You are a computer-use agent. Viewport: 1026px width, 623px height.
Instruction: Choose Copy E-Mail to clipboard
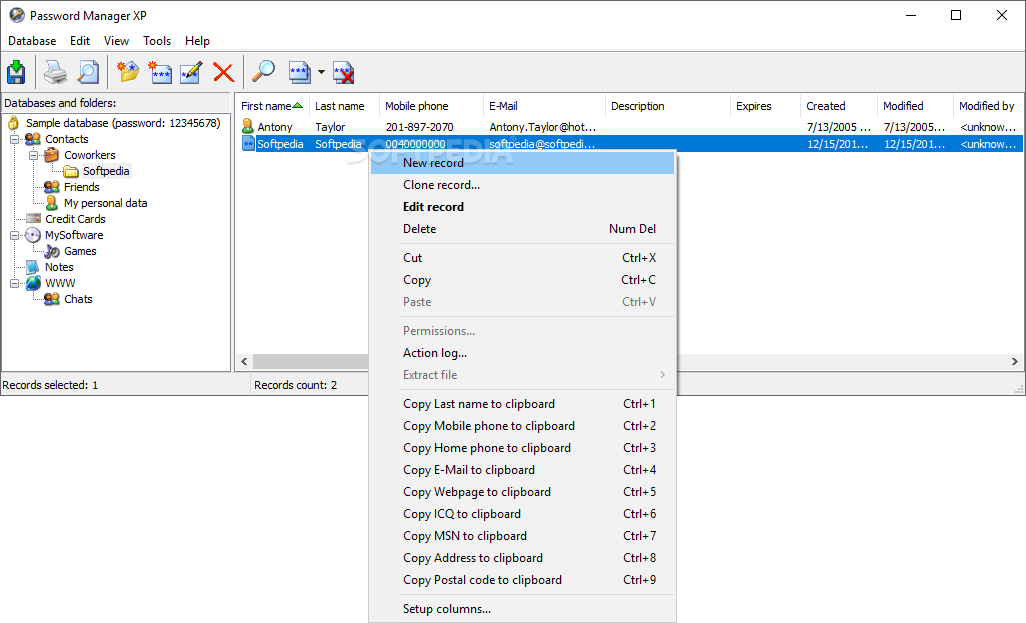pyautogui.click(x=522, y=470)
